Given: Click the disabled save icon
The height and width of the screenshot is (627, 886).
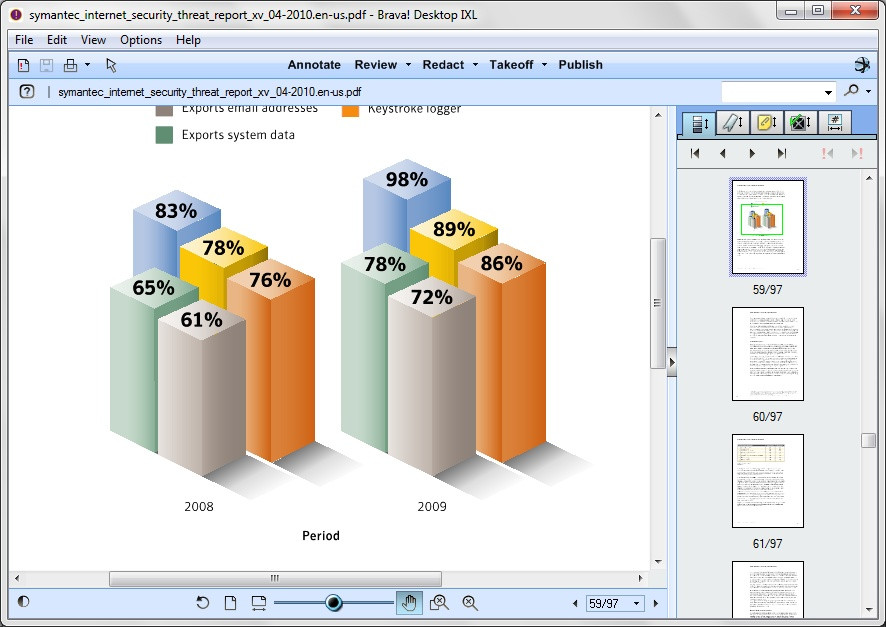Looking at the screenshot, I should (46, 66).
